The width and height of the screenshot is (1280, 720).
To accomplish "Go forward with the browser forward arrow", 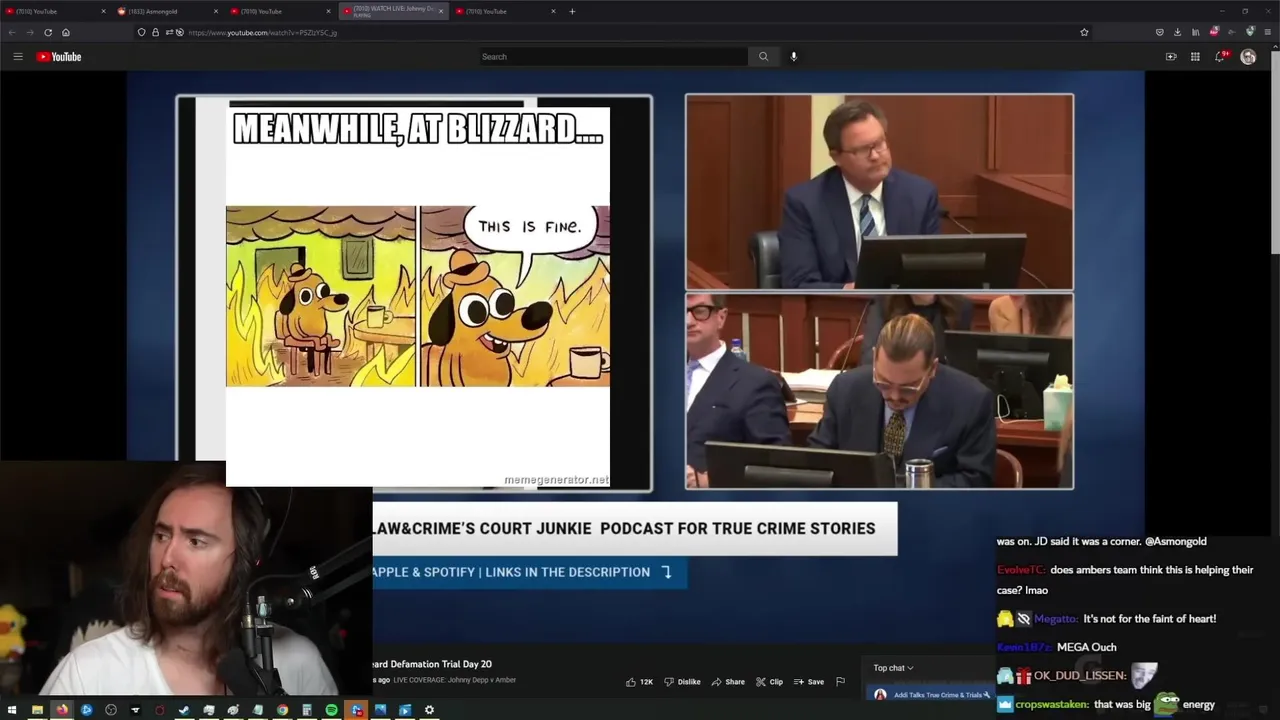I will pyautogui.click(x=30, y=32).
